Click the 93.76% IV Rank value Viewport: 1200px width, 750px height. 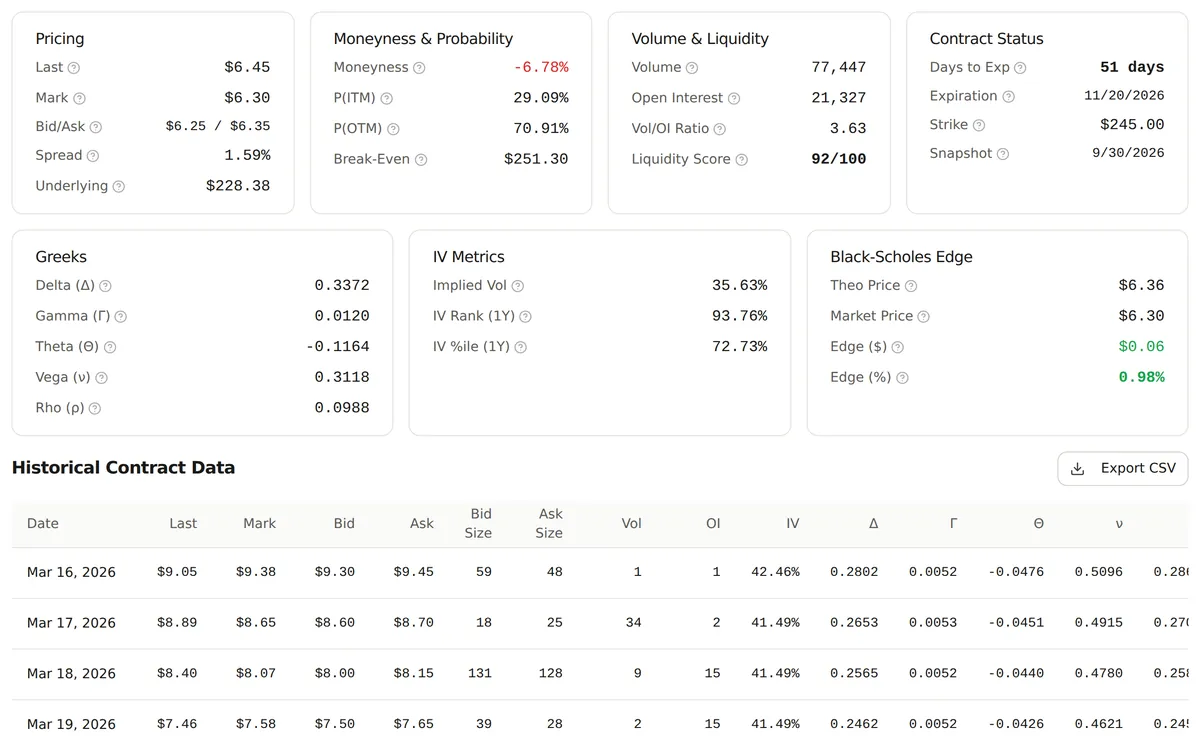[740, 317]
